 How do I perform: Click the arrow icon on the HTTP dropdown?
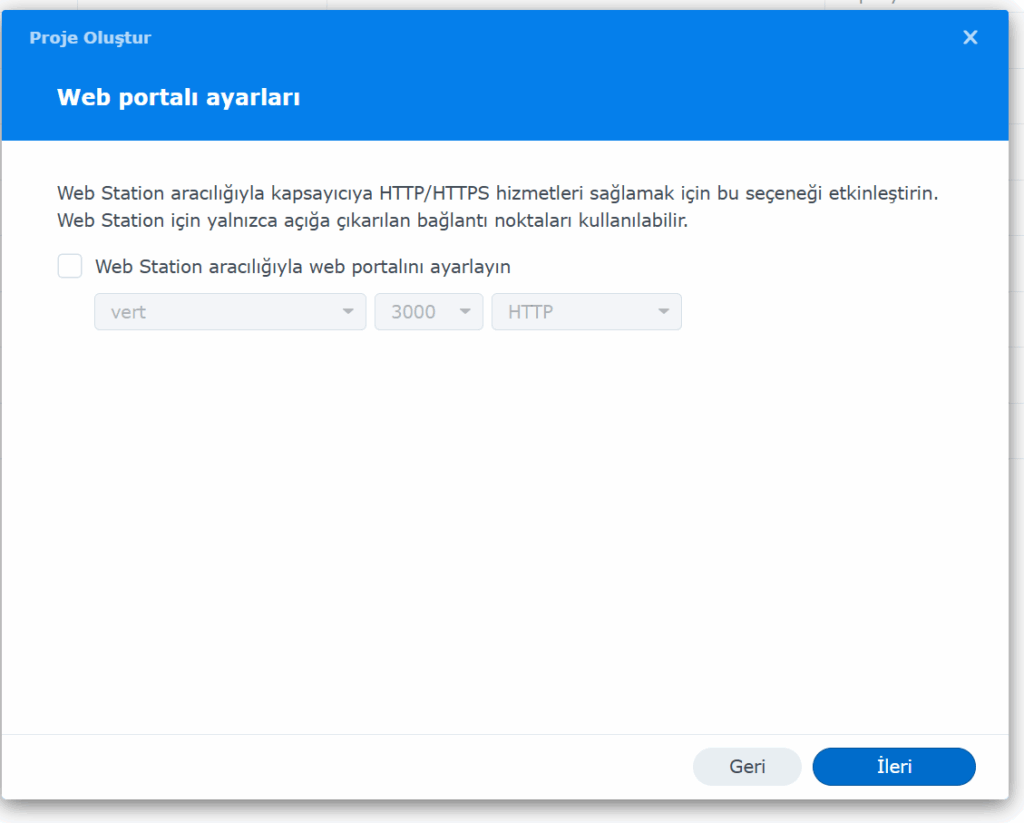pyautogui.click(x=663, y=312)
